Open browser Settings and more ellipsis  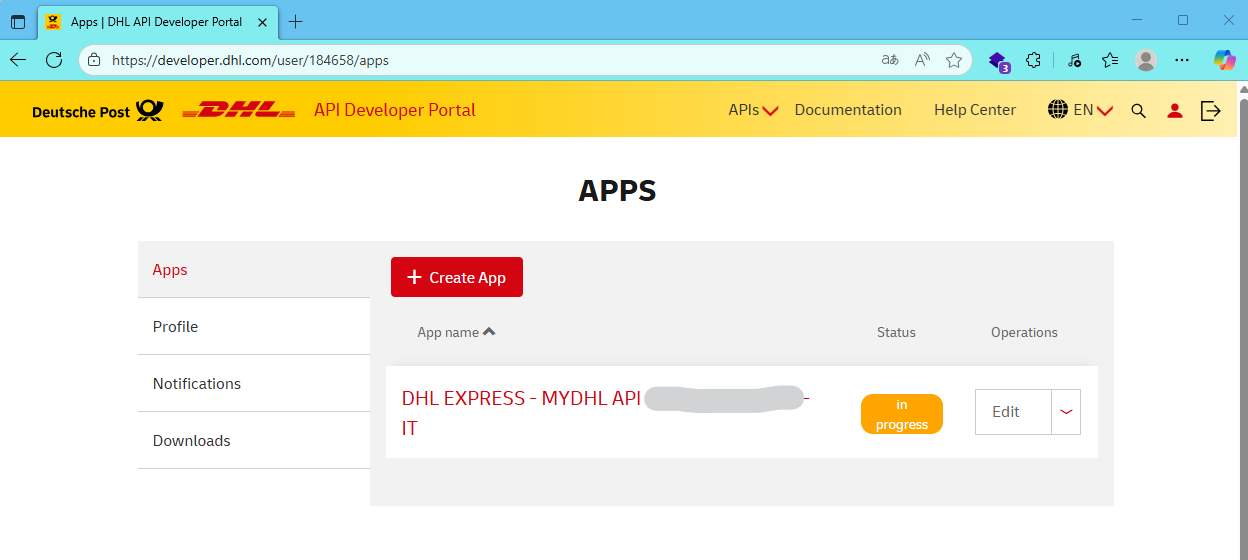(1182, 60)
